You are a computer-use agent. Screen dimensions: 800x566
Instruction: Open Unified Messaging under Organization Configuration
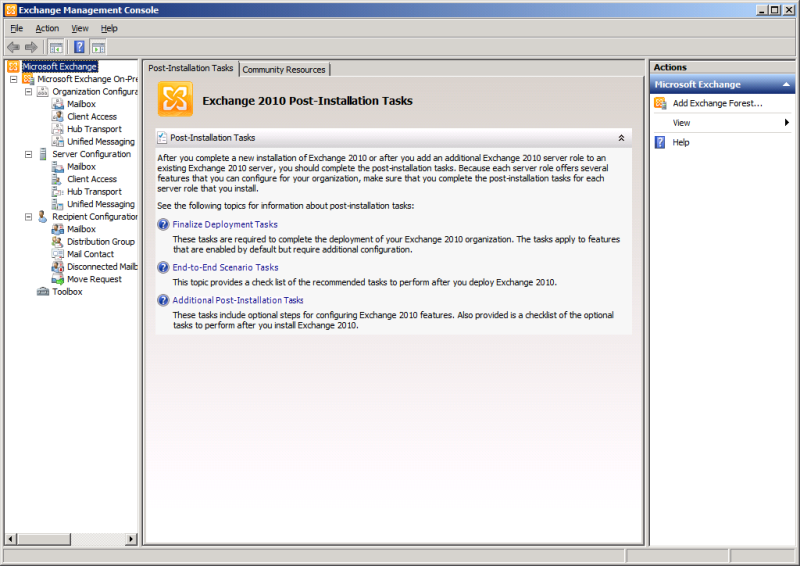(x=100, y=142)
